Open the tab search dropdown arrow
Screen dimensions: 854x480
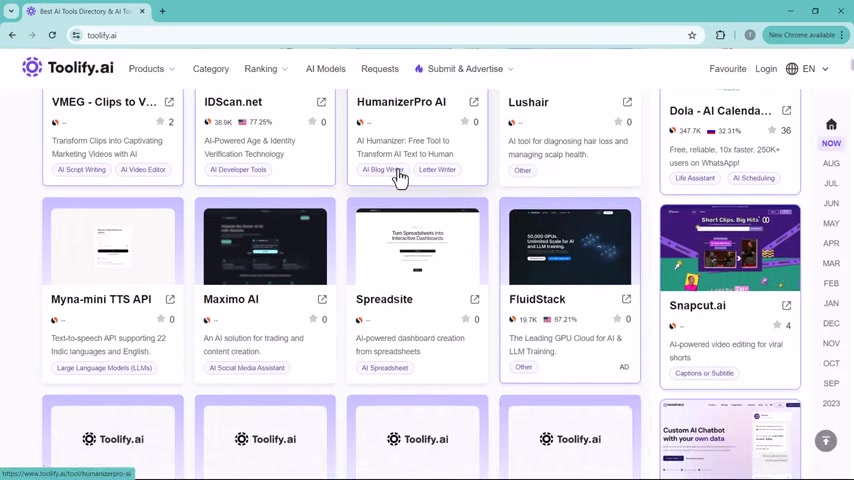pos(11,11)
